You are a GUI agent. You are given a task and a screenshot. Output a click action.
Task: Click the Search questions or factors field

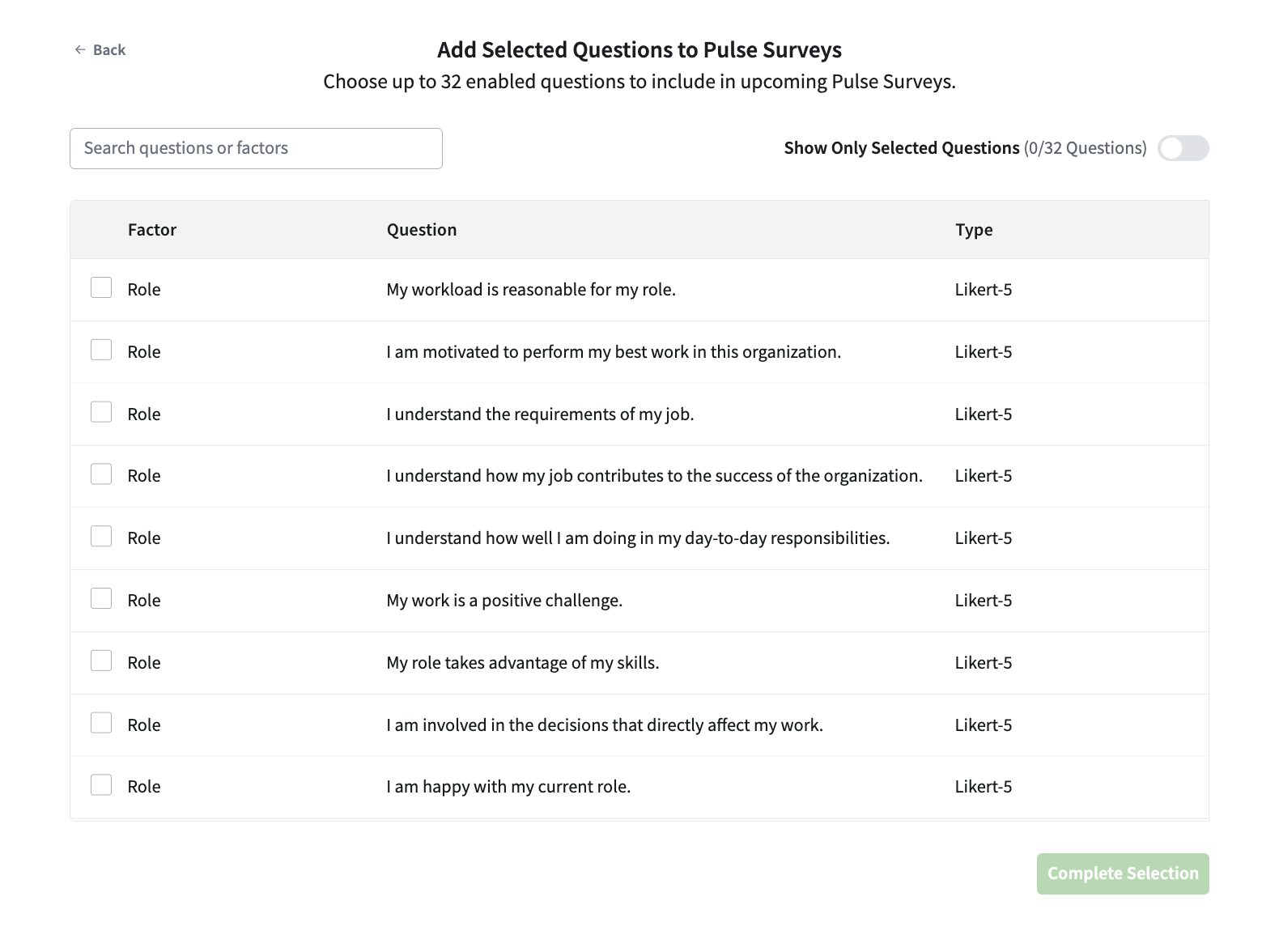[x=256, y=149]
